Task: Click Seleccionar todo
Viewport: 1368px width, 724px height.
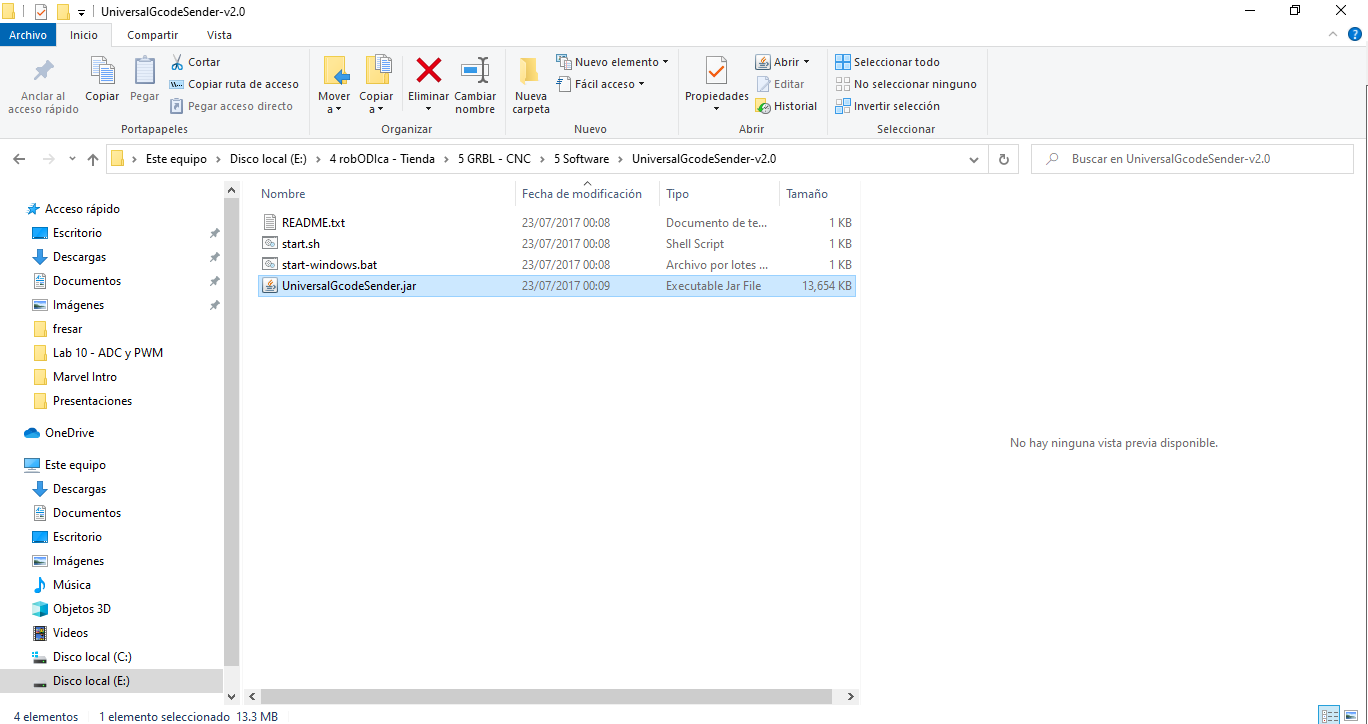Action: [x=887, y=62]
